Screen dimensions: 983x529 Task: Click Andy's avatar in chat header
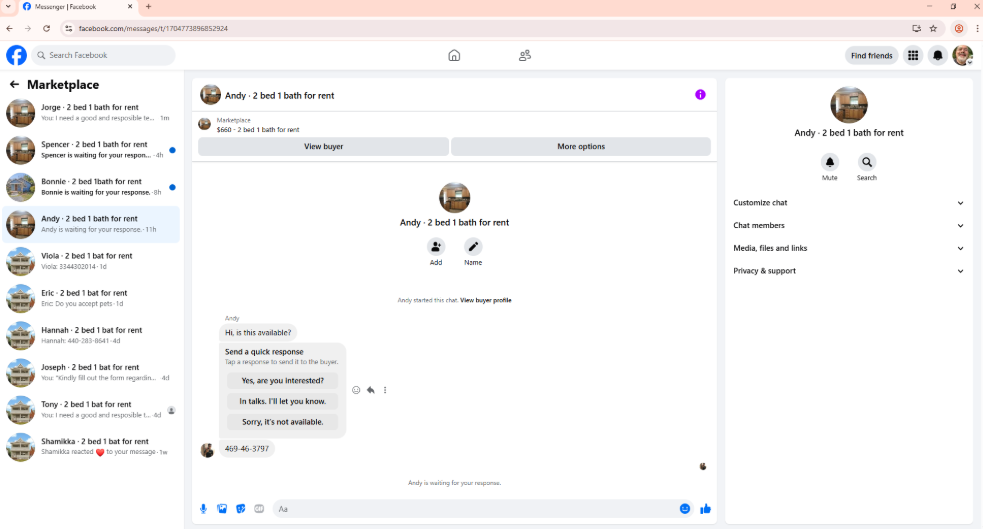tap(210, 95)
